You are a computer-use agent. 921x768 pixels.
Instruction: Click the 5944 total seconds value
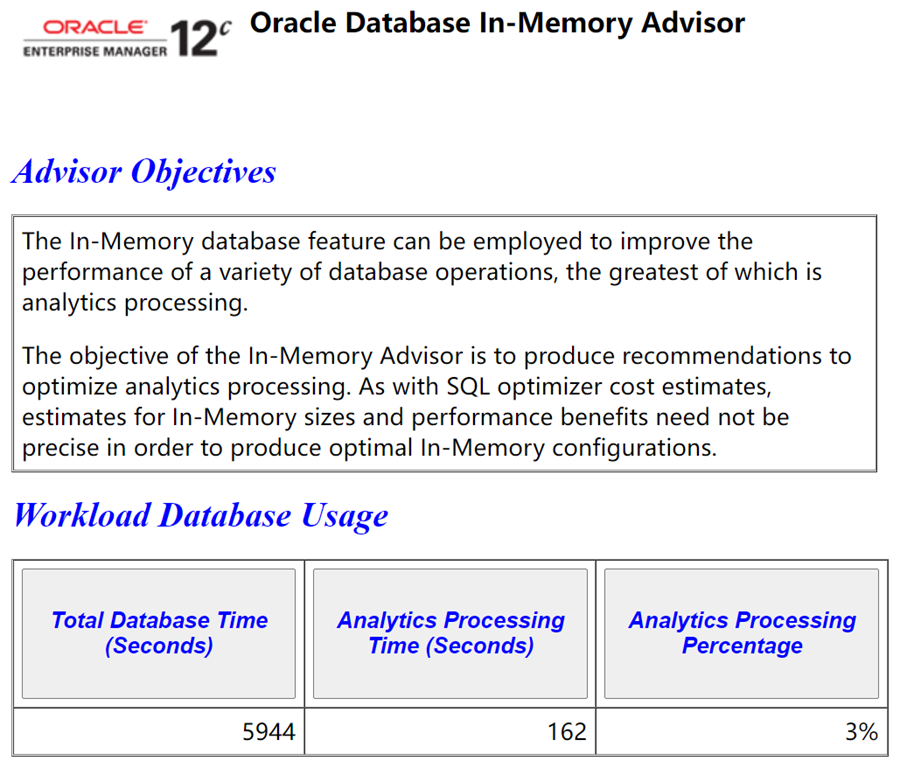(x=269, y=732)
